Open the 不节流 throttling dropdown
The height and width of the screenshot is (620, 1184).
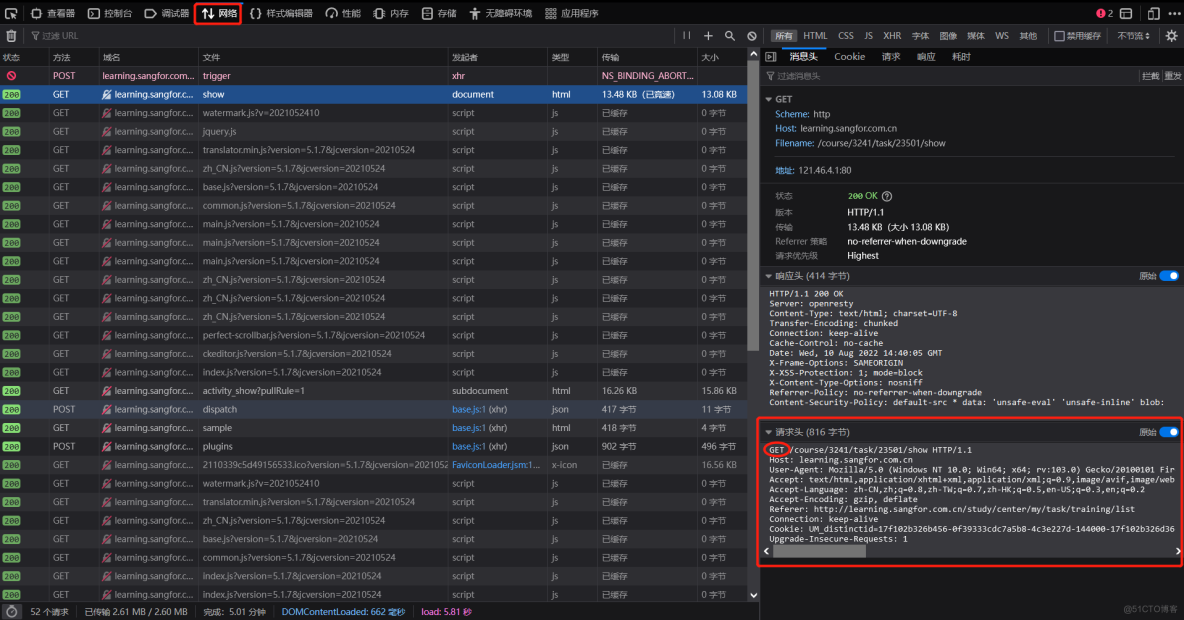(1133, 36)
